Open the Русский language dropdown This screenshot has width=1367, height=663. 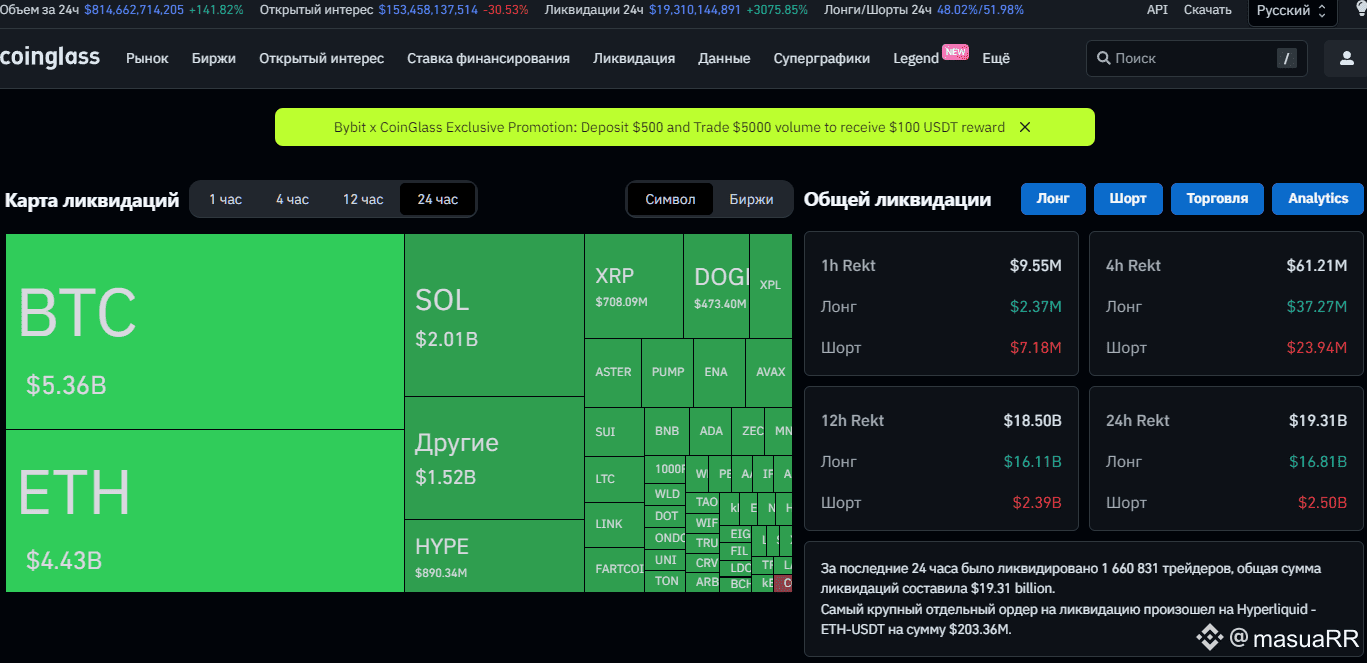(x=1291, y=10)
